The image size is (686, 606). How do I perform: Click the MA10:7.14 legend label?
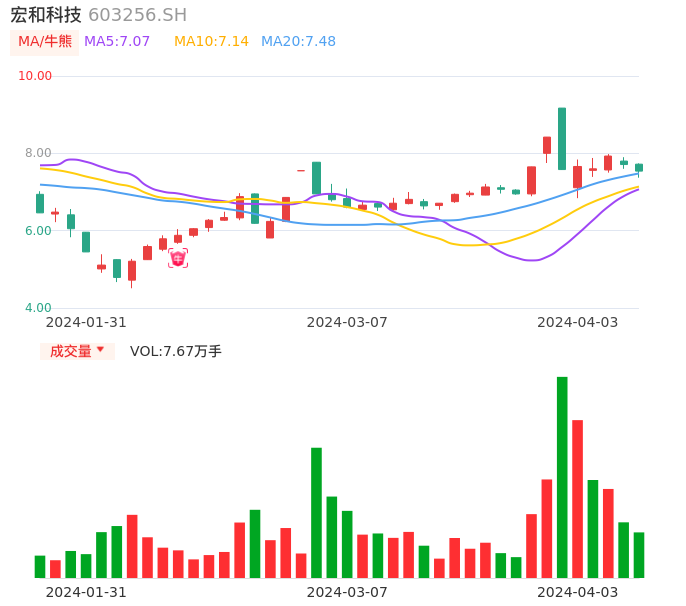pyautogui.click(x=211, y=42)
